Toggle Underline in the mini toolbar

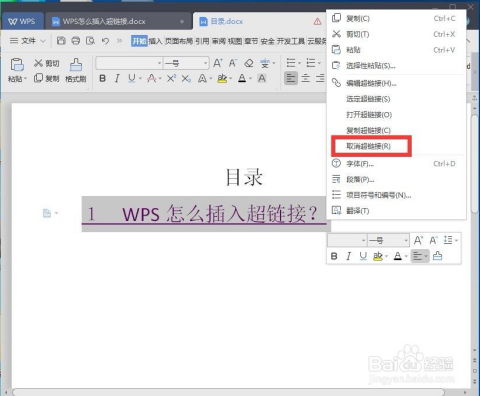363,256
